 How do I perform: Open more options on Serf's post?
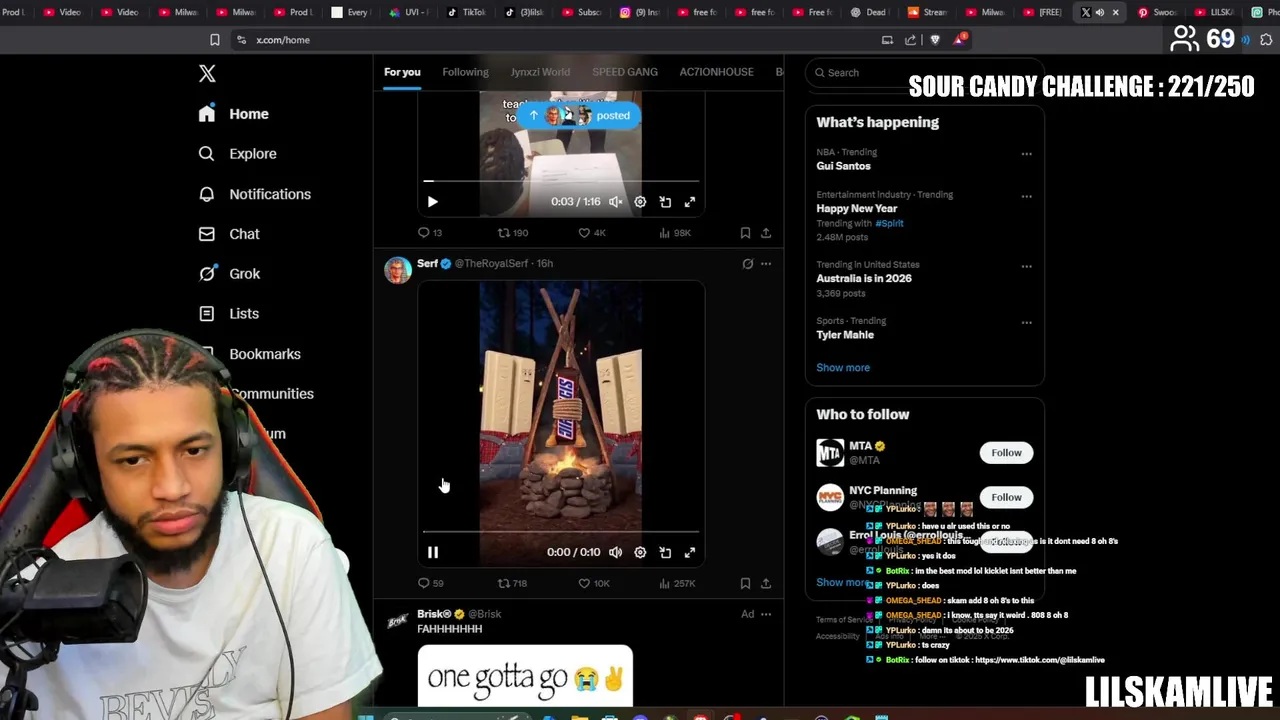[x=766, y=264]
